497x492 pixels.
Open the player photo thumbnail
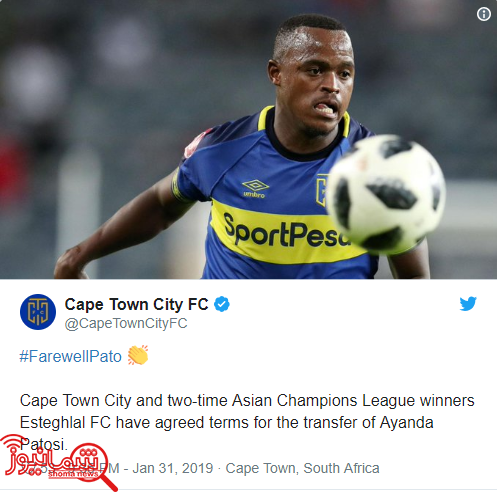click(248, 139)
